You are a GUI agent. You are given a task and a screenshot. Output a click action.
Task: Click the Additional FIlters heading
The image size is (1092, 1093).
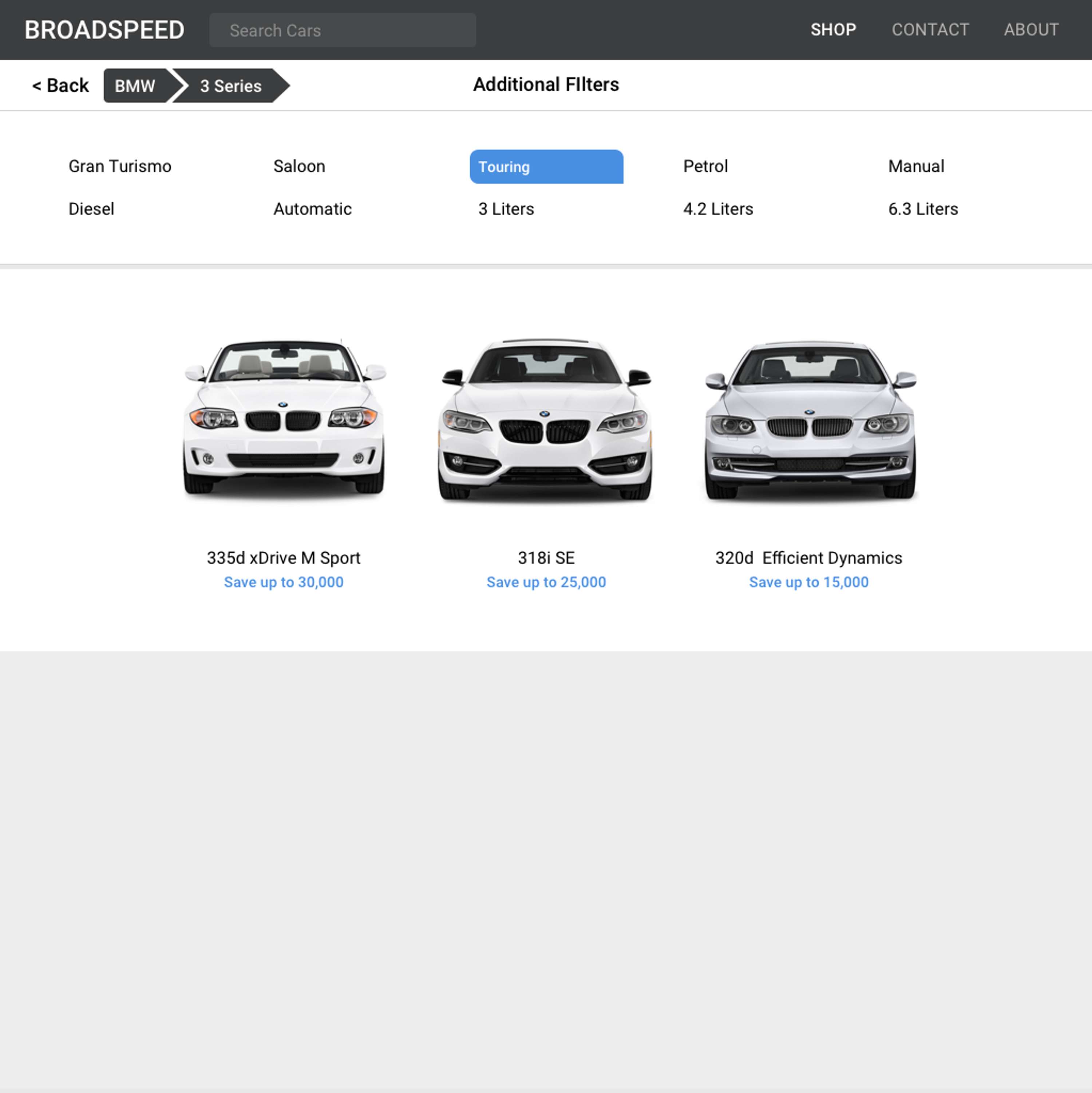(546, 84)
